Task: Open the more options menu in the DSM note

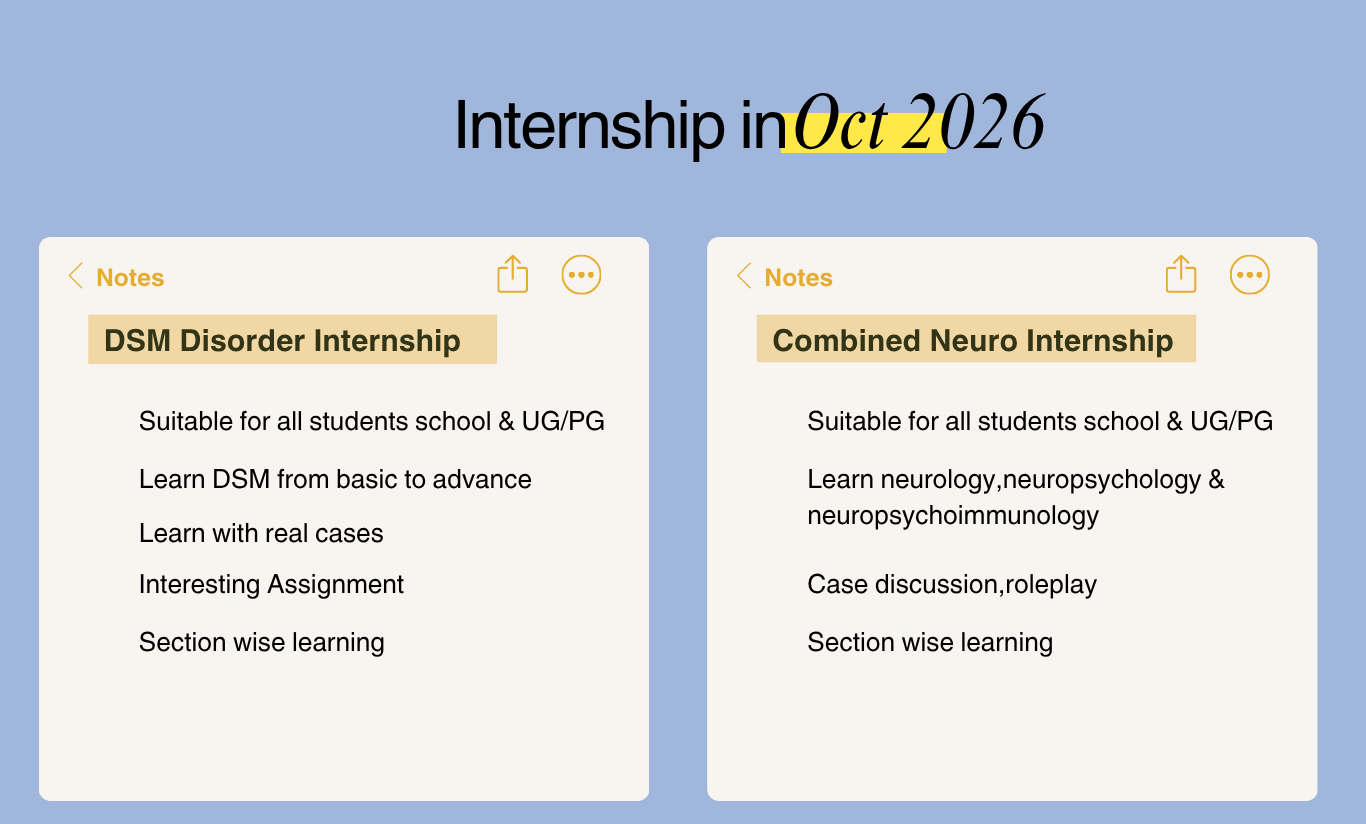Action: tap(581, 274)
